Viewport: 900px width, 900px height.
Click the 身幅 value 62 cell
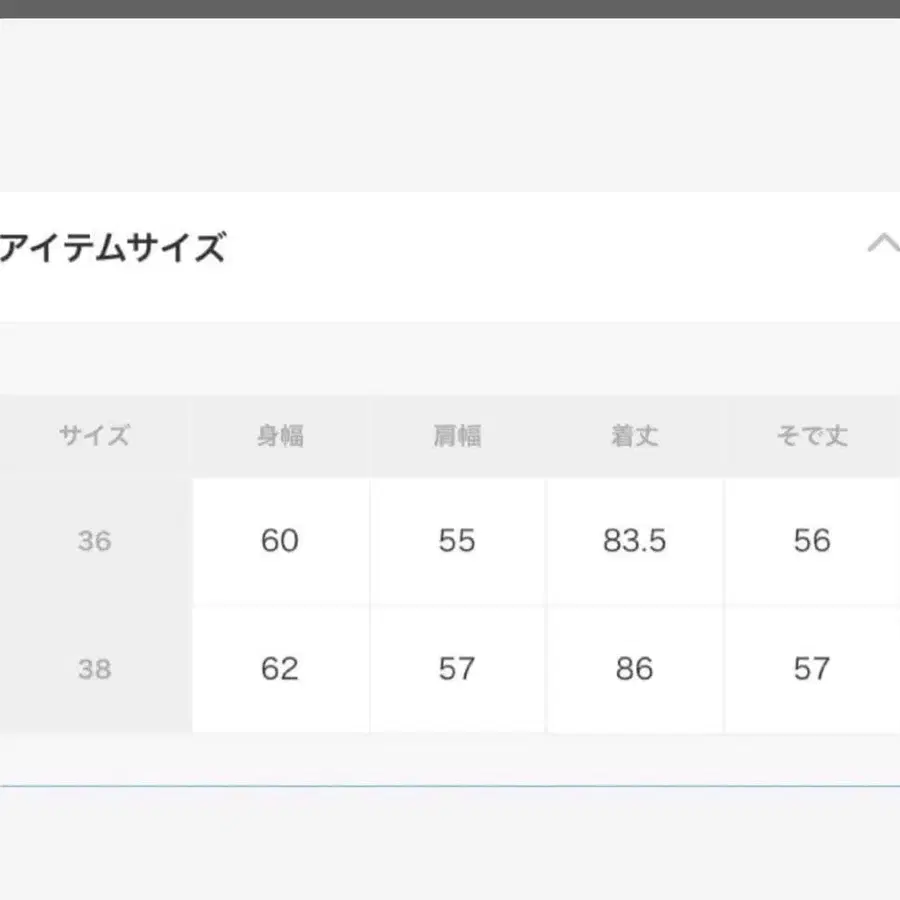point(281,669)
